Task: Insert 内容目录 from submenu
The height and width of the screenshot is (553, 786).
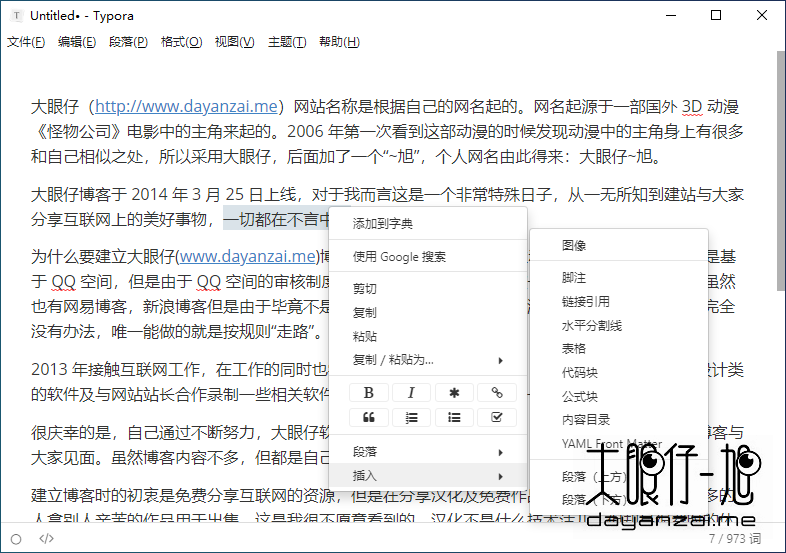Action: (619, 420)
